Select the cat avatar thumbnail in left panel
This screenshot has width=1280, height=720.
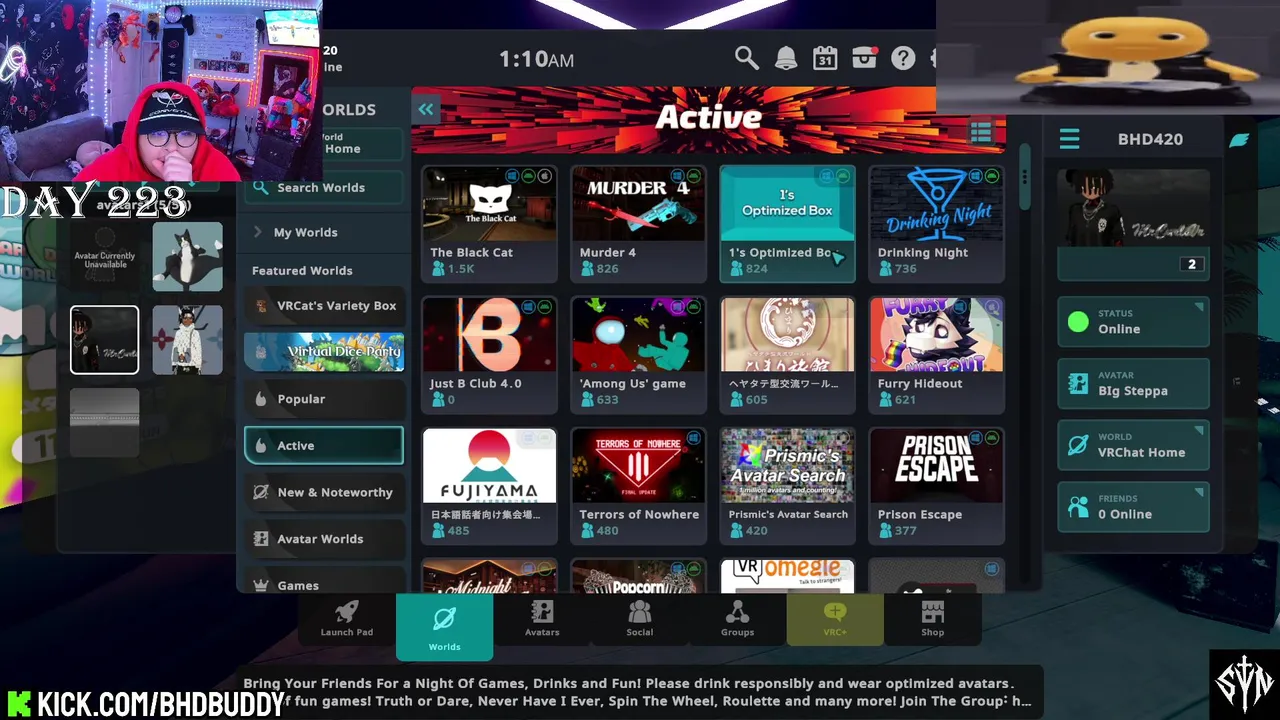[187, 257]
